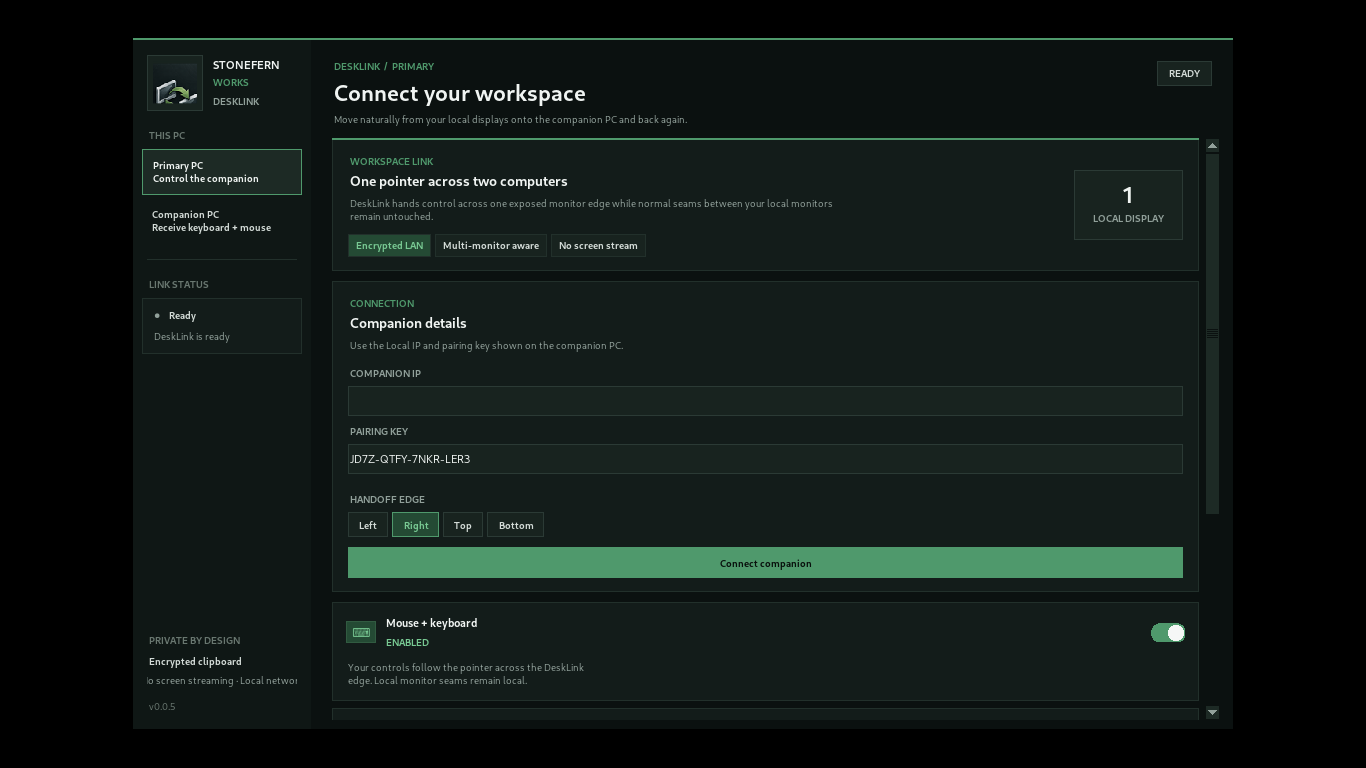Select the Left handoff edge
Viewport: 1366px width, 768px height.
click(368, 525)
